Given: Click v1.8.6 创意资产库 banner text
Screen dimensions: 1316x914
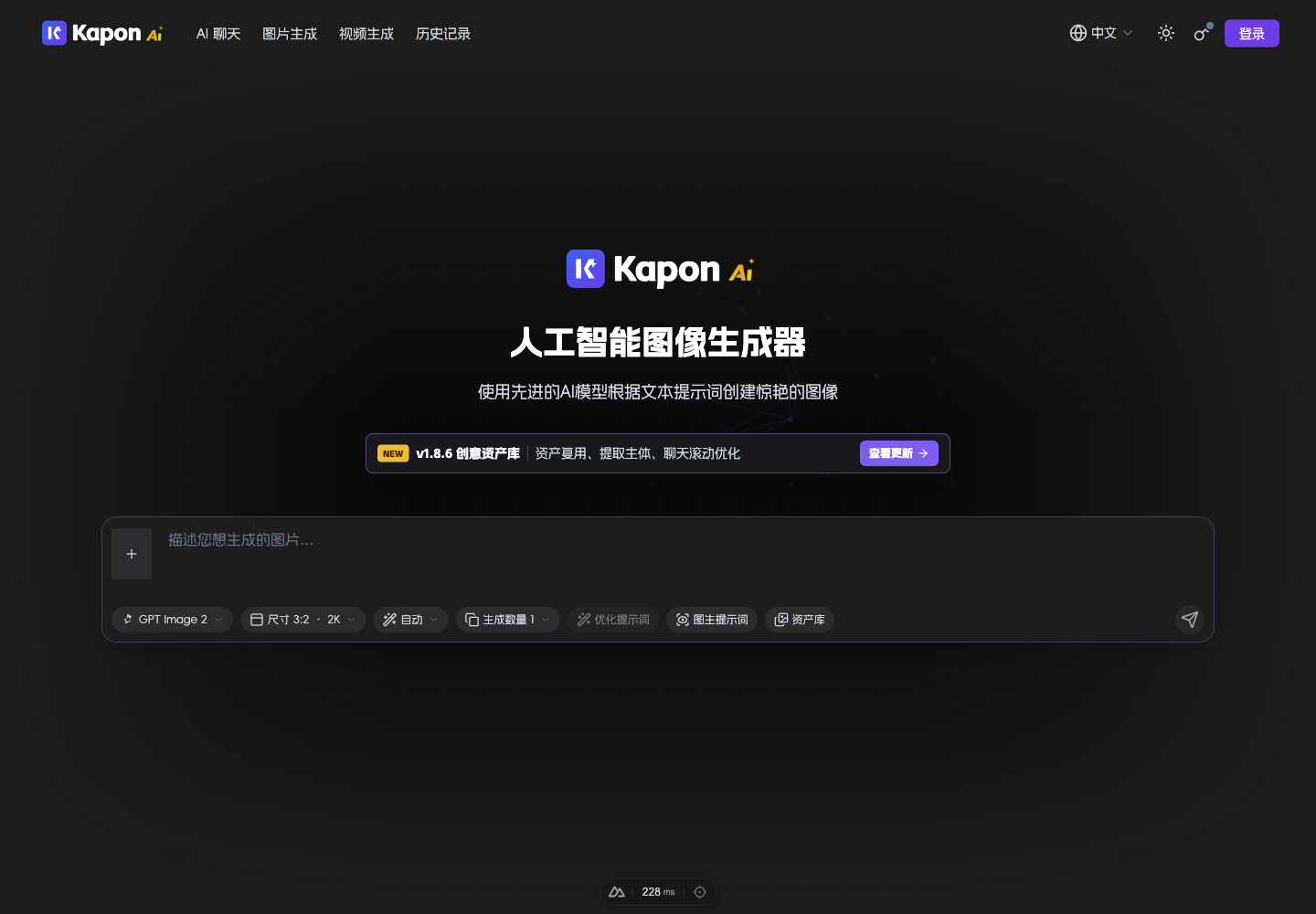Looking at the screenshot, I should (x=468, y=453).
